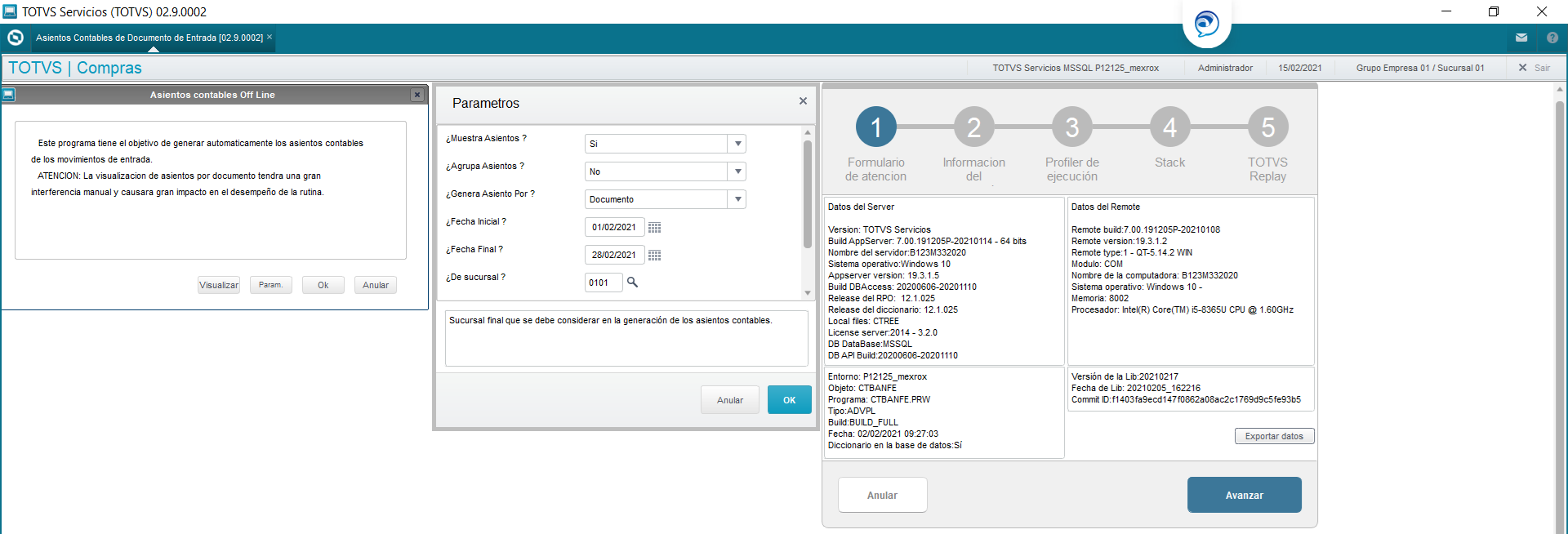Close the Asientos contables Off Line window
The width and height of the screenshot is (1568, 534).
417,95
